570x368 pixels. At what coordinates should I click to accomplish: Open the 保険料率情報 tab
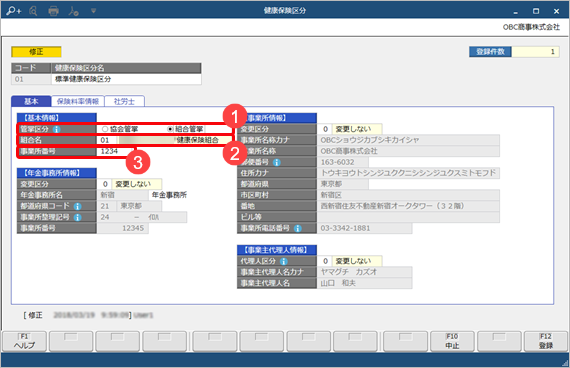click(x=78, y=101)
